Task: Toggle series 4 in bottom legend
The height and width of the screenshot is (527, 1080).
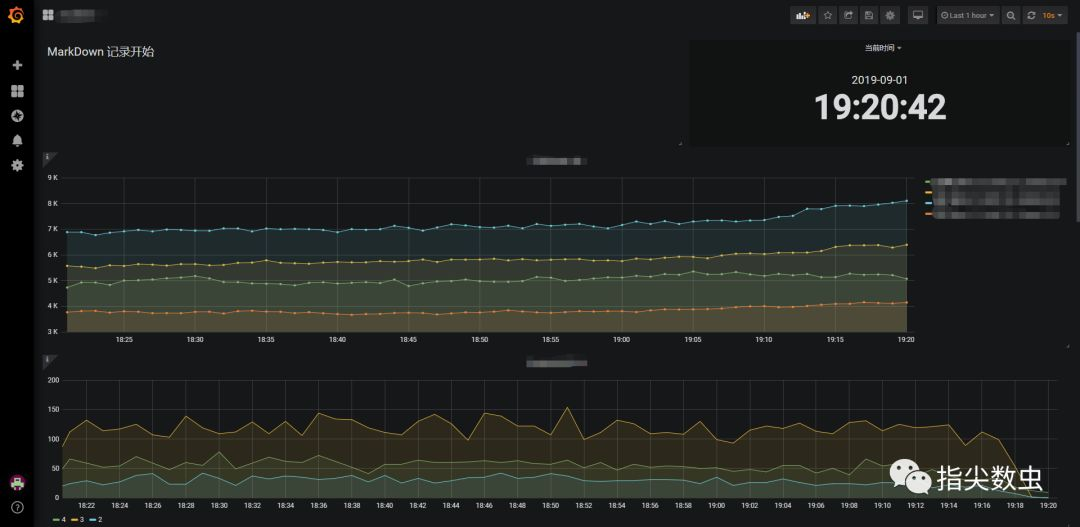Action: [58, 519]
